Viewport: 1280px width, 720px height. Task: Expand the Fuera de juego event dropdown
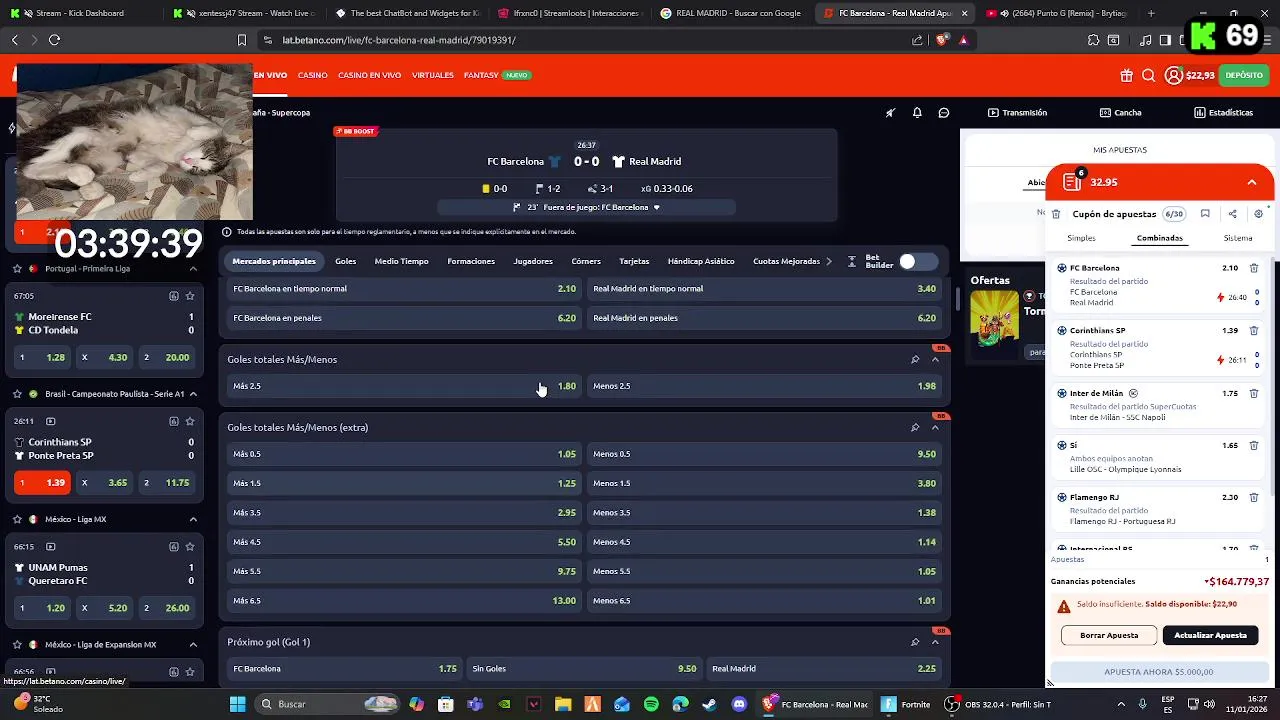pos(657,207)
